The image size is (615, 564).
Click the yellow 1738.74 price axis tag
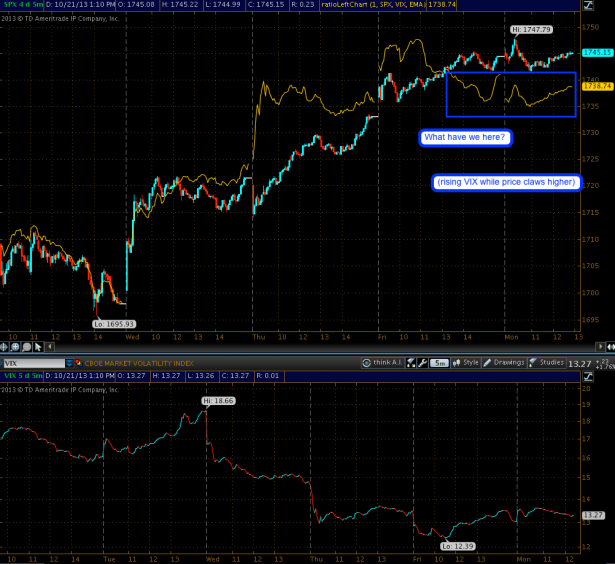pos(597,86)
